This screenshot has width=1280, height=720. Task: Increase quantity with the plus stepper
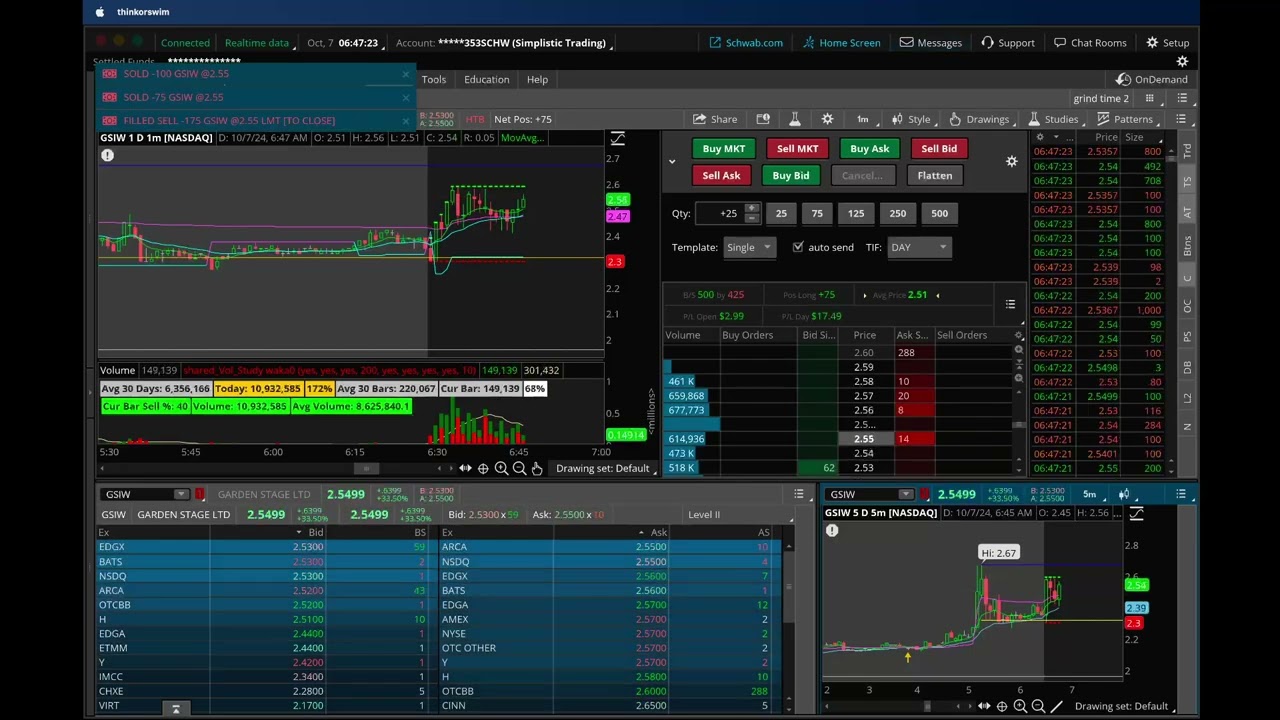[752, 208]
